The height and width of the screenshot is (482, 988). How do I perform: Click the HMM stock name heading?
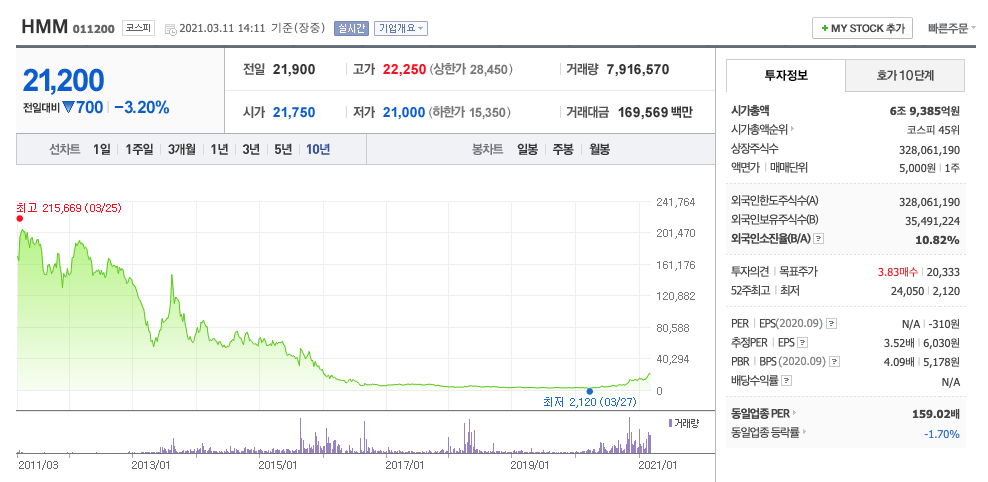[x=44, y=28]
